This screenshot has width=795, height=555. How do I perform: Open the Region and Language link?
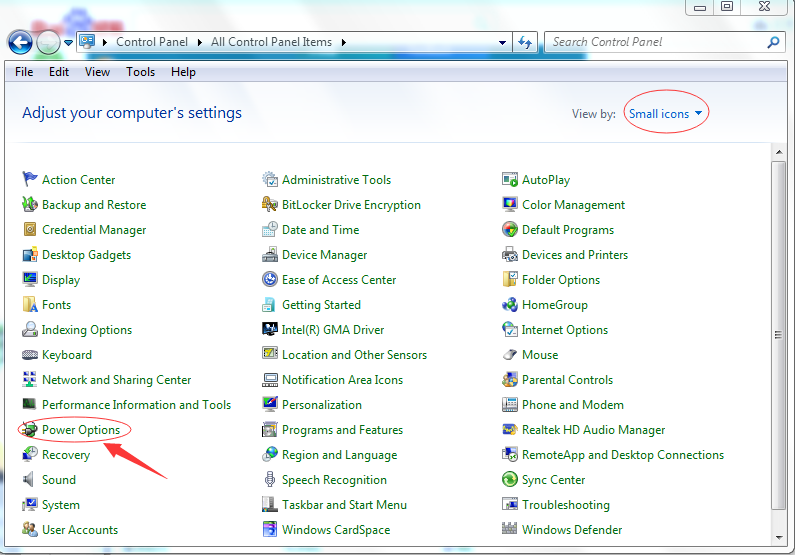[x=340, y=455]
